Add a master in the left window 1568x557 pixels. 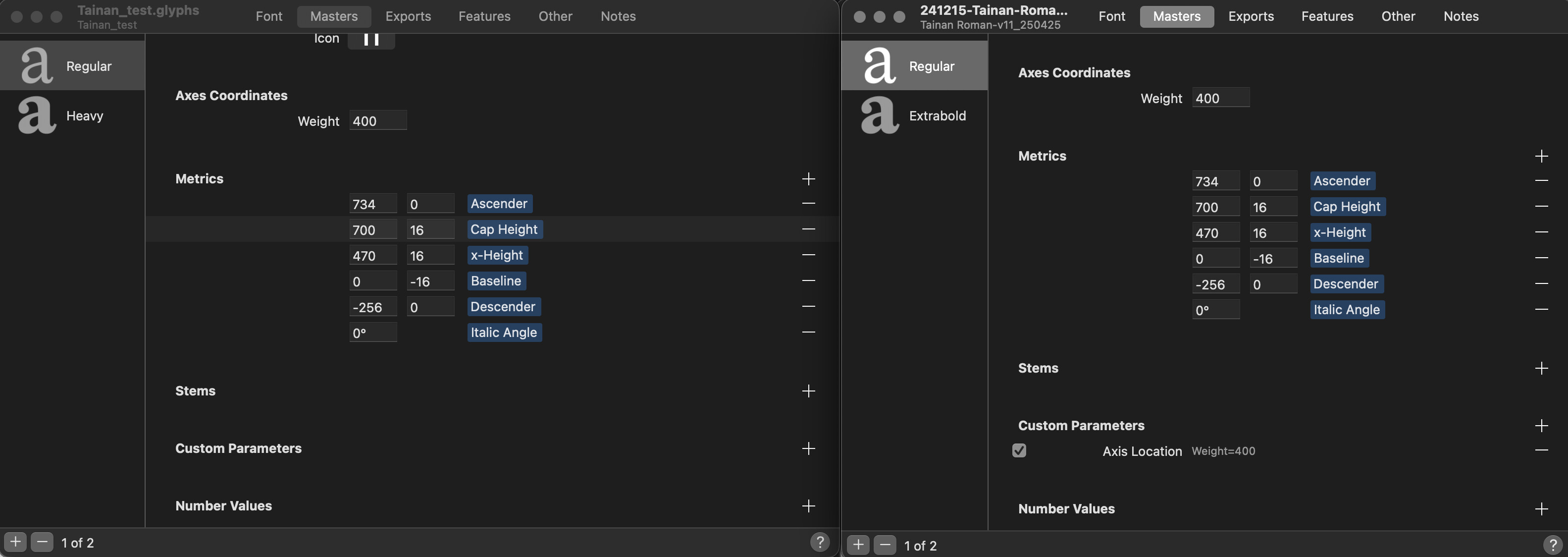[x=15, y=542]
